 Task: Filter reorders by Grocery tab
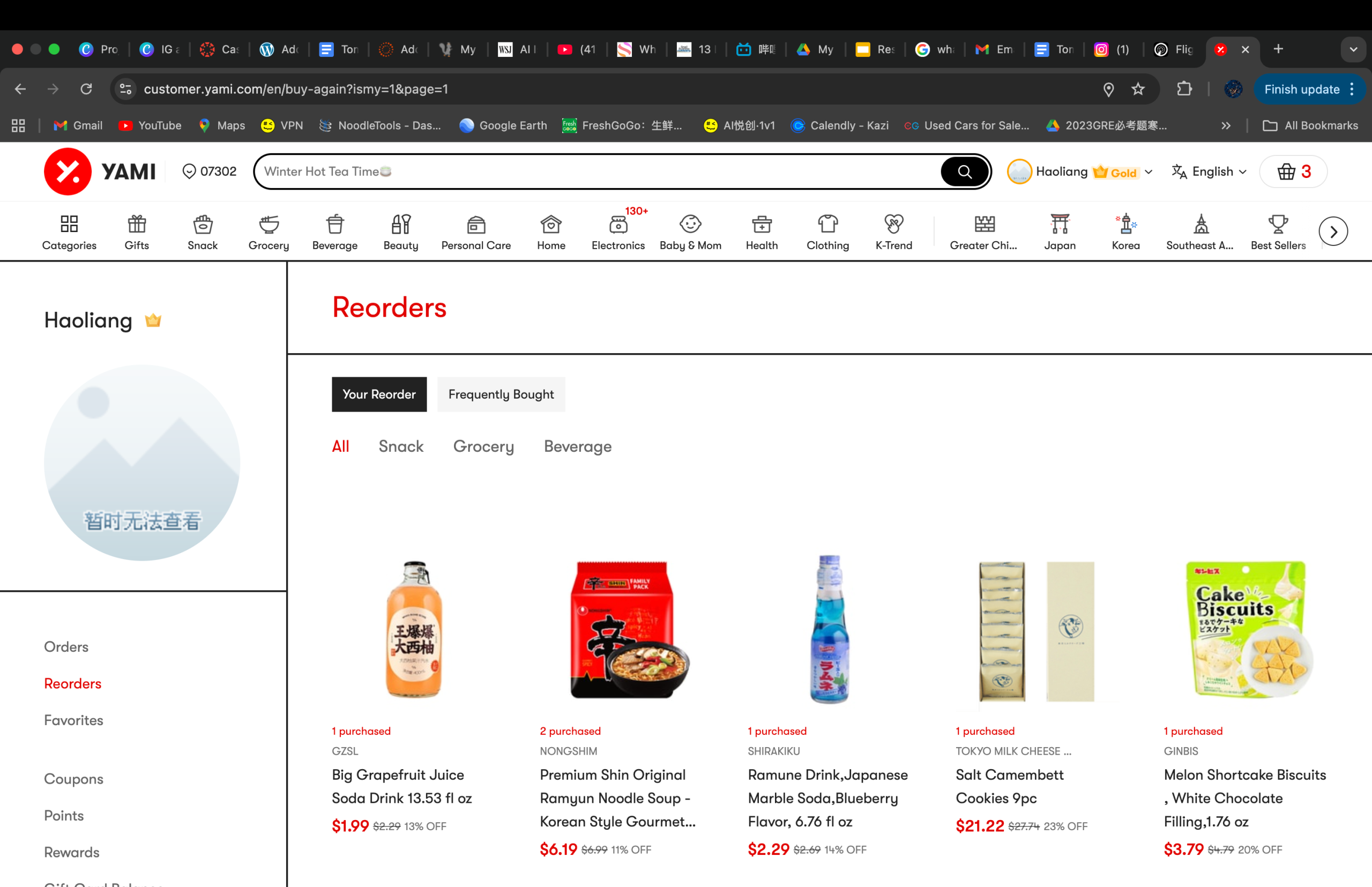pyautogui.click(x=483, y=446)
